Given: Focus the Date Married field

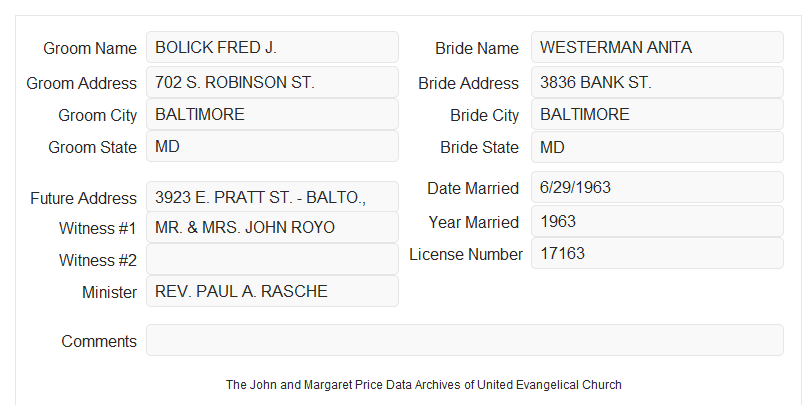Looking at the screenshot, I should [657, 187].
